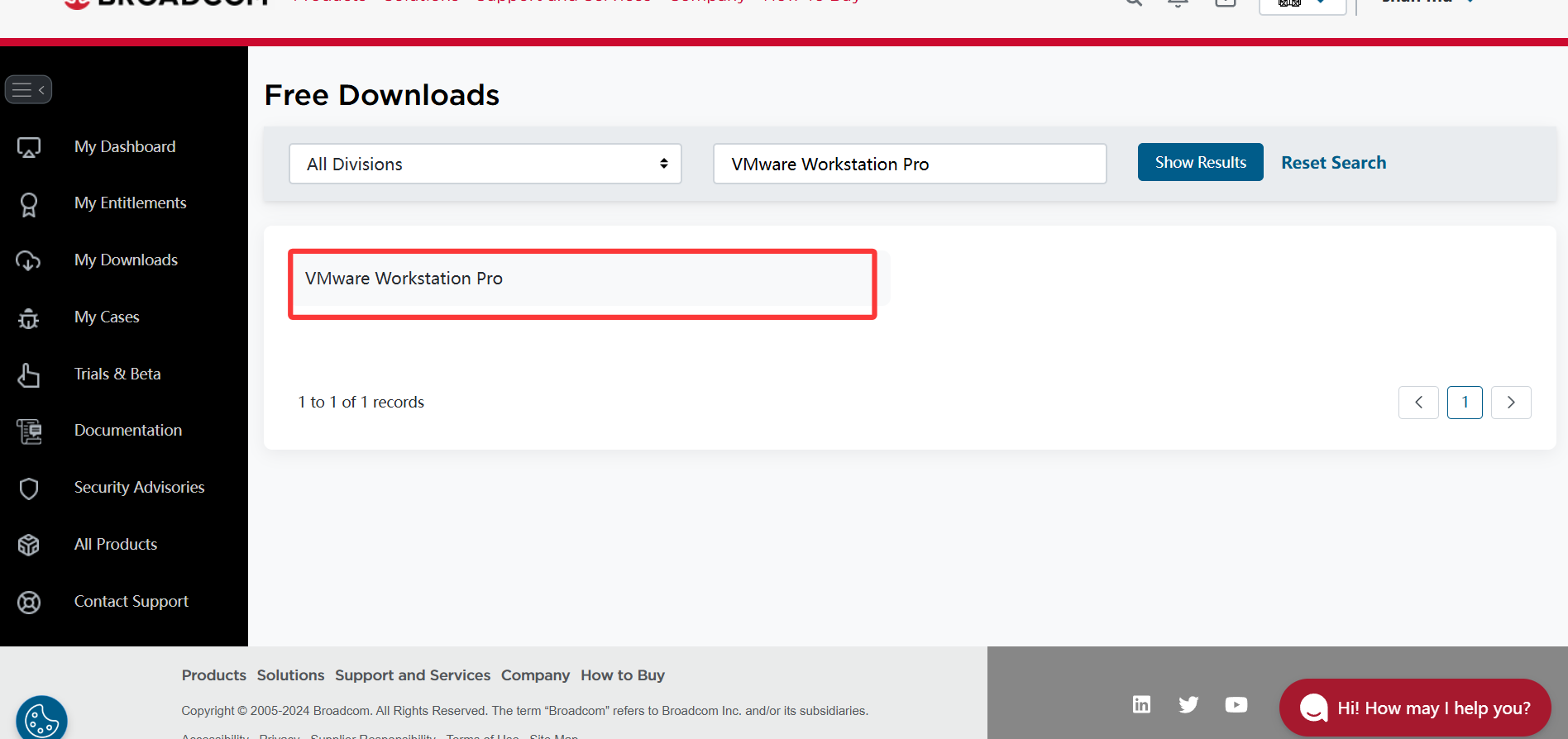Click the '1 to 1 of 1 records' text
The image size is (1568, 739).
tap(361, 402)
